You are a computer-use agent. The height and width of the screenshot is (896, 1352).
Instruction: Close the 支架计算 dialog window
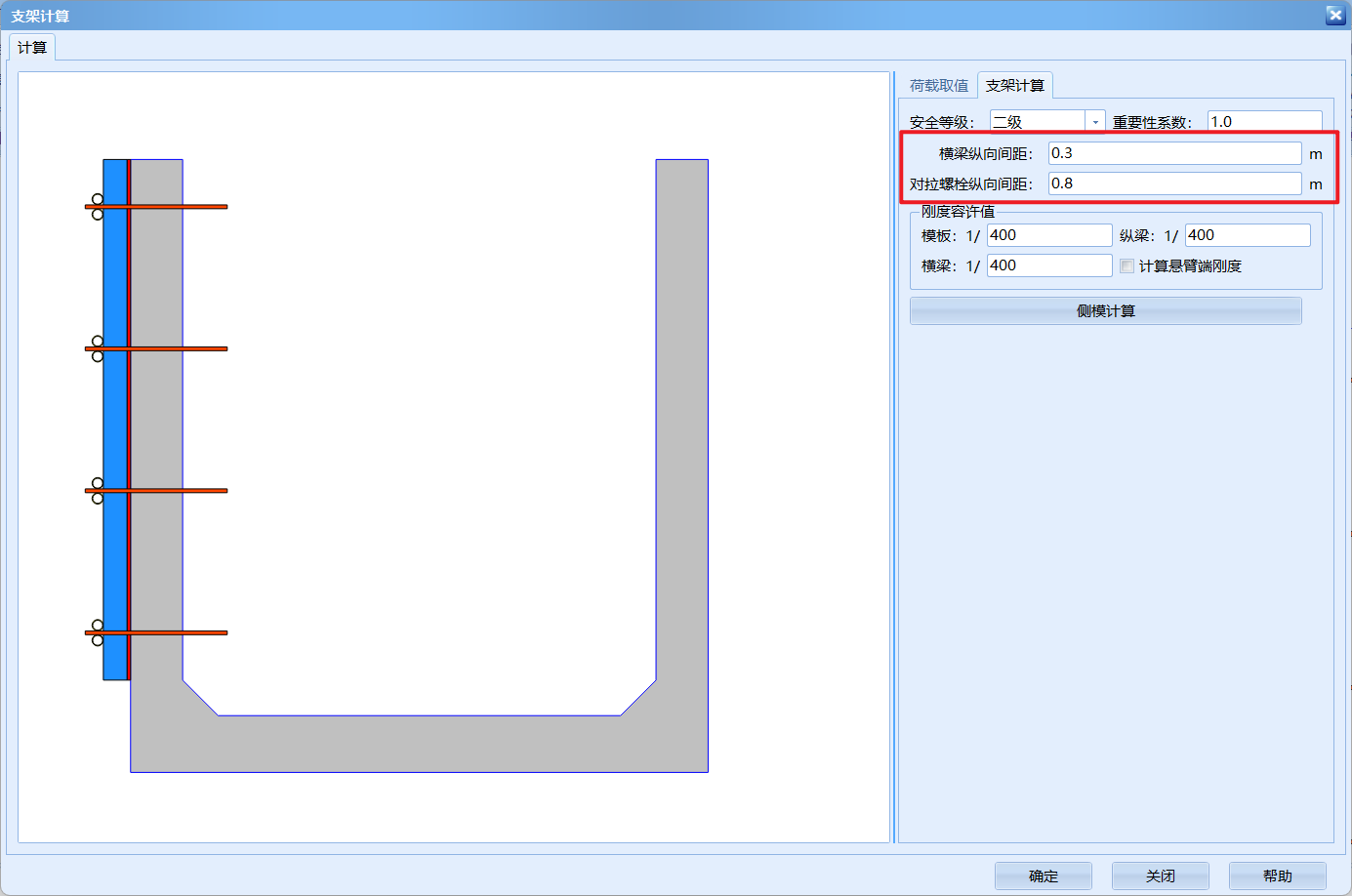pyautogui.click(x=1334, y=15)
